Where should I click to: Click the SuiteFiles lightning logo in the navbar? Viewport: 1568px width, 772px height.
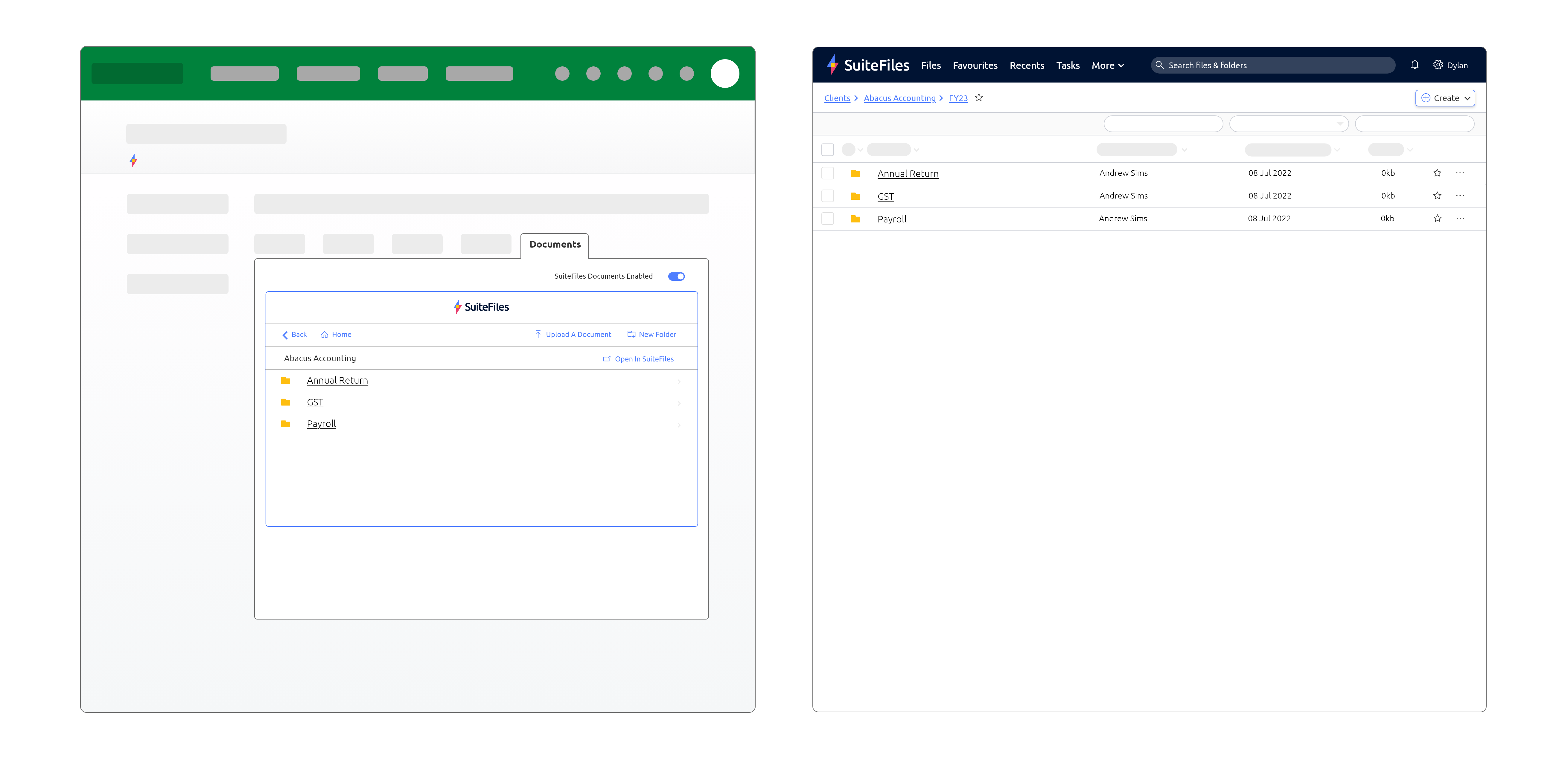(833, 65)
